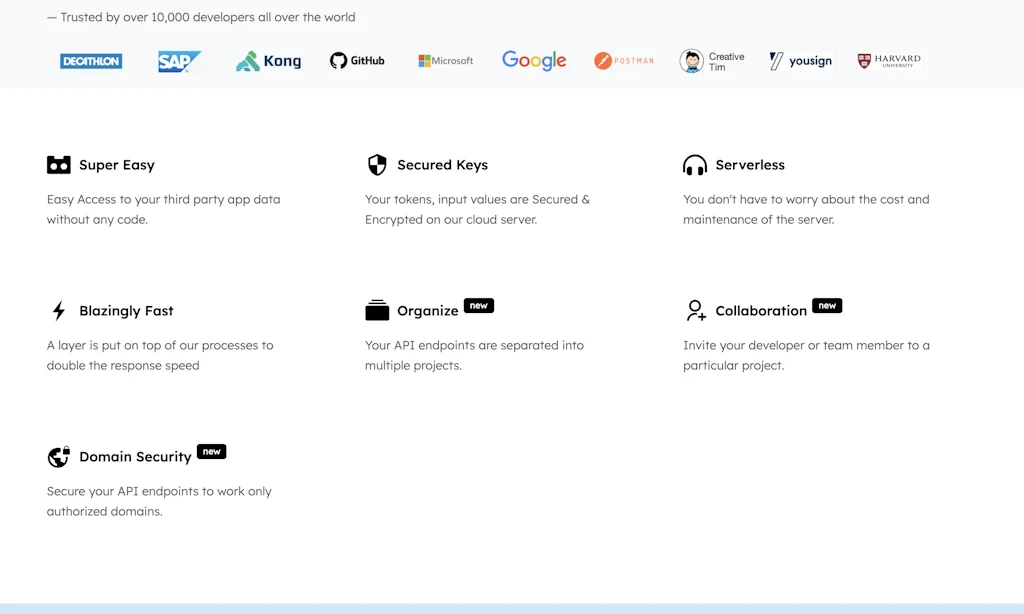Select the Secured Keys shield icon
Viewport: 1024px width, 614px height.
pyautogui.click(x=377, y=164)
